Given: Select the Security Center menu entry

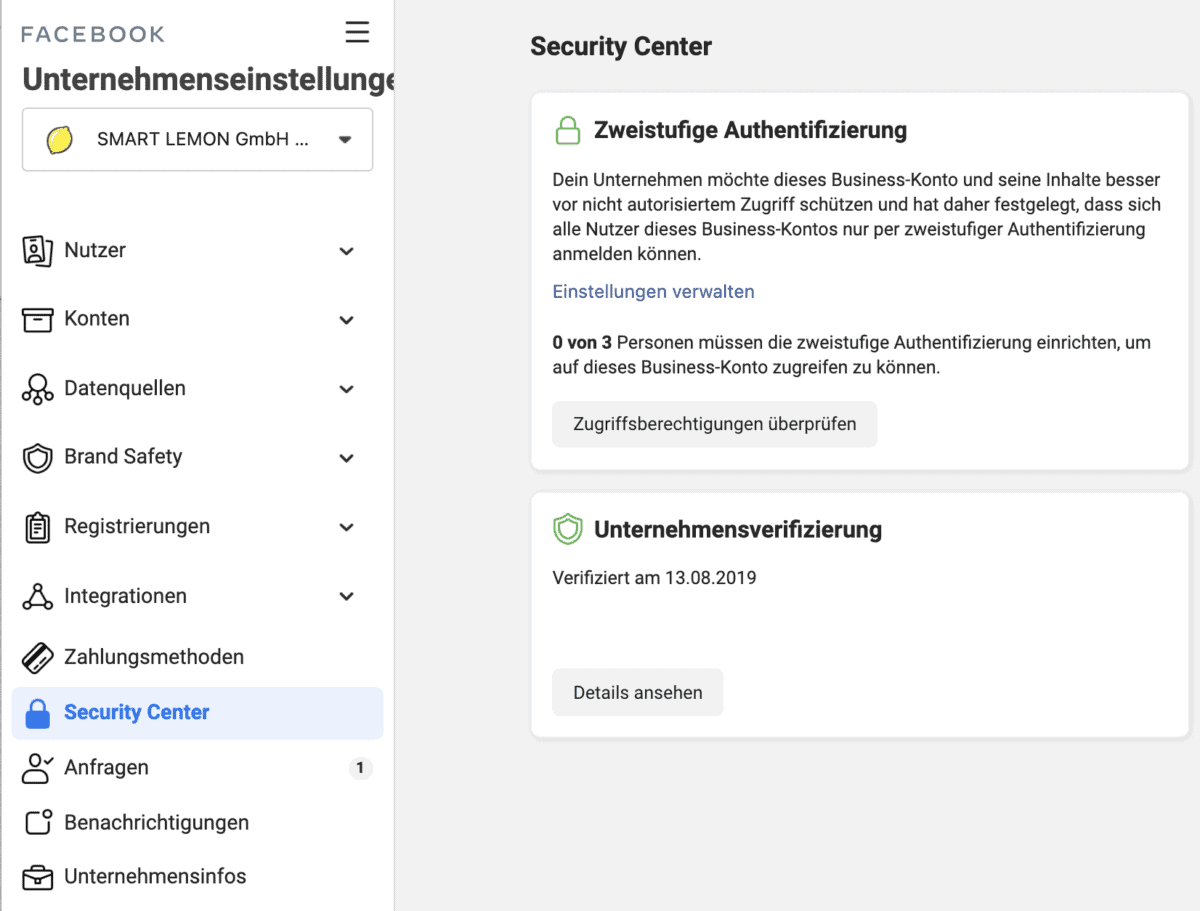Looking at the screenshot, I should click(x=197, y=713).
